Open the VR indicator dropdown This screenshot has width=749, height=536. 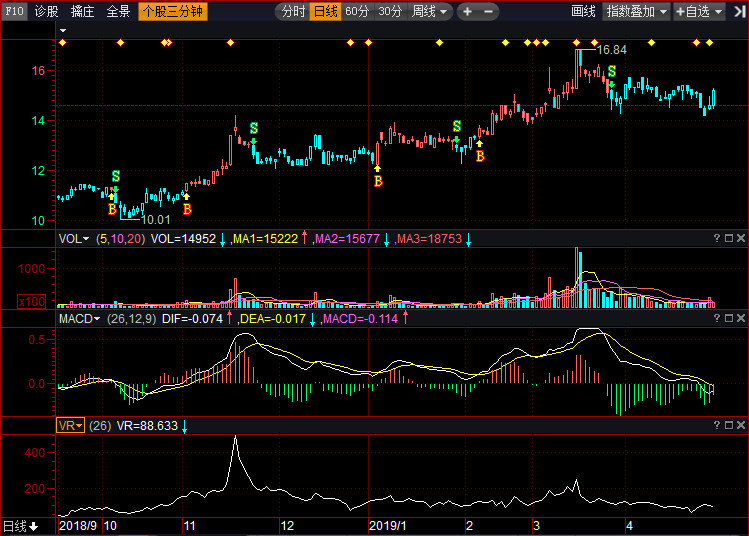point(70,425)
